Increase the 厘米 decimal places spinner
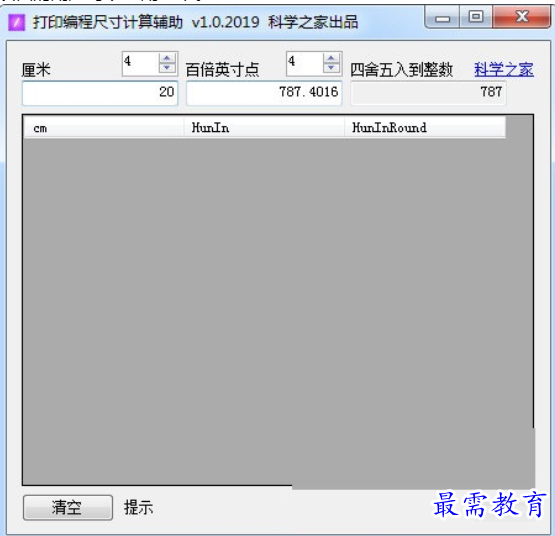This screenshot has height=536, width=555. [167, 58]
